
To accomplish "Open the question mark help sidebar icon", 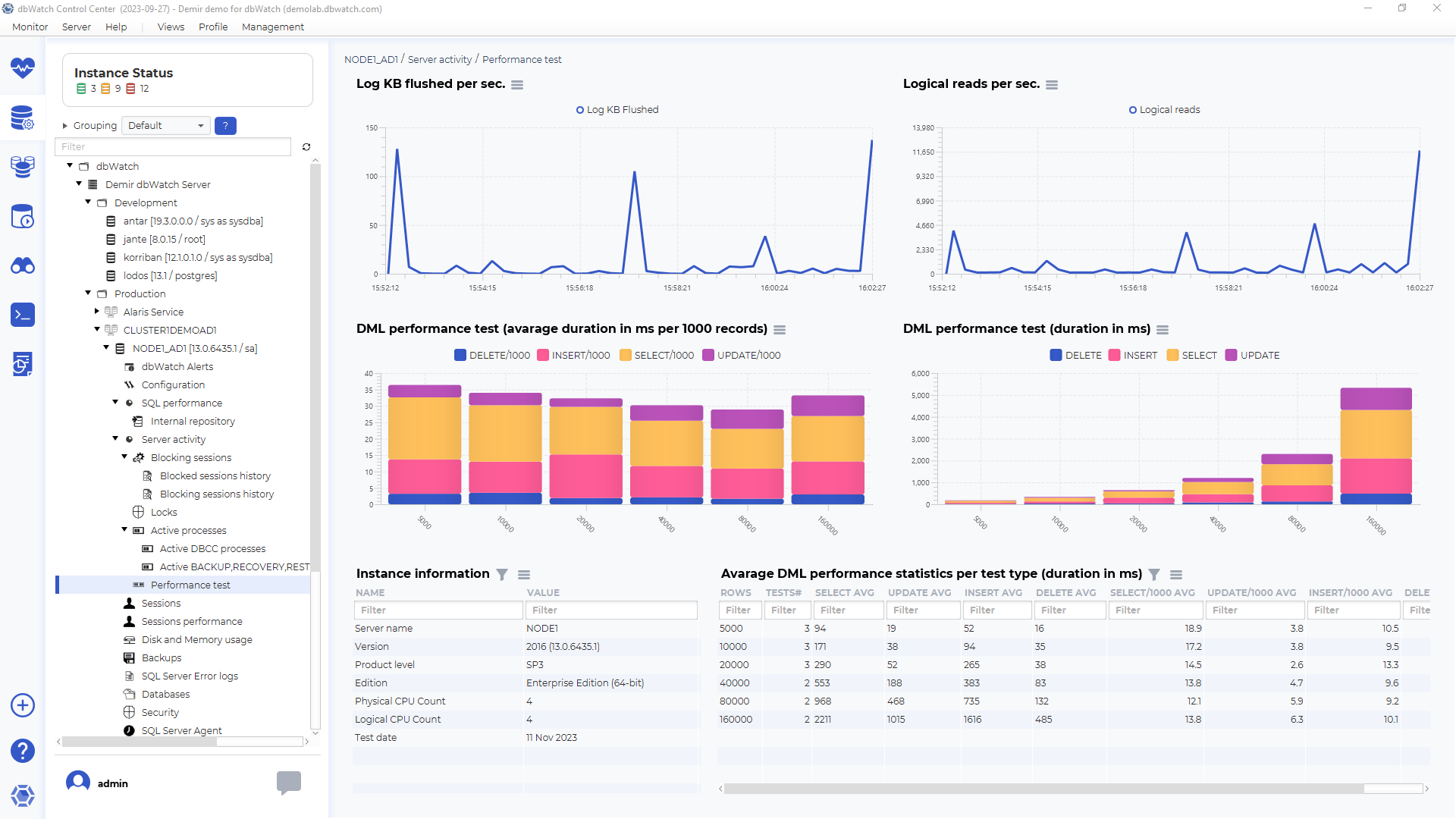I will 23,751.
